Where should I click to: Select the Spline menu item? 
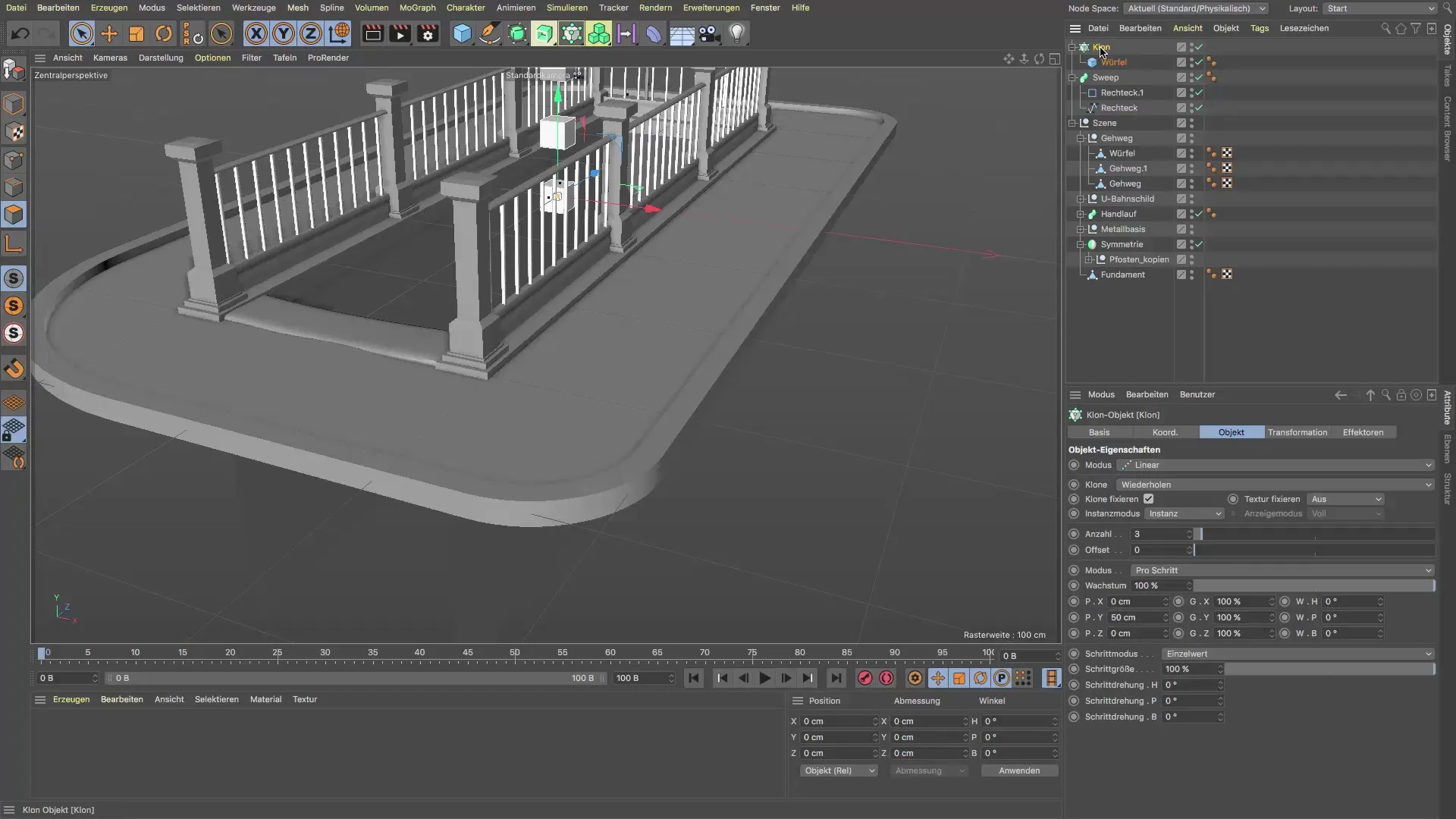tap(332, 7)
